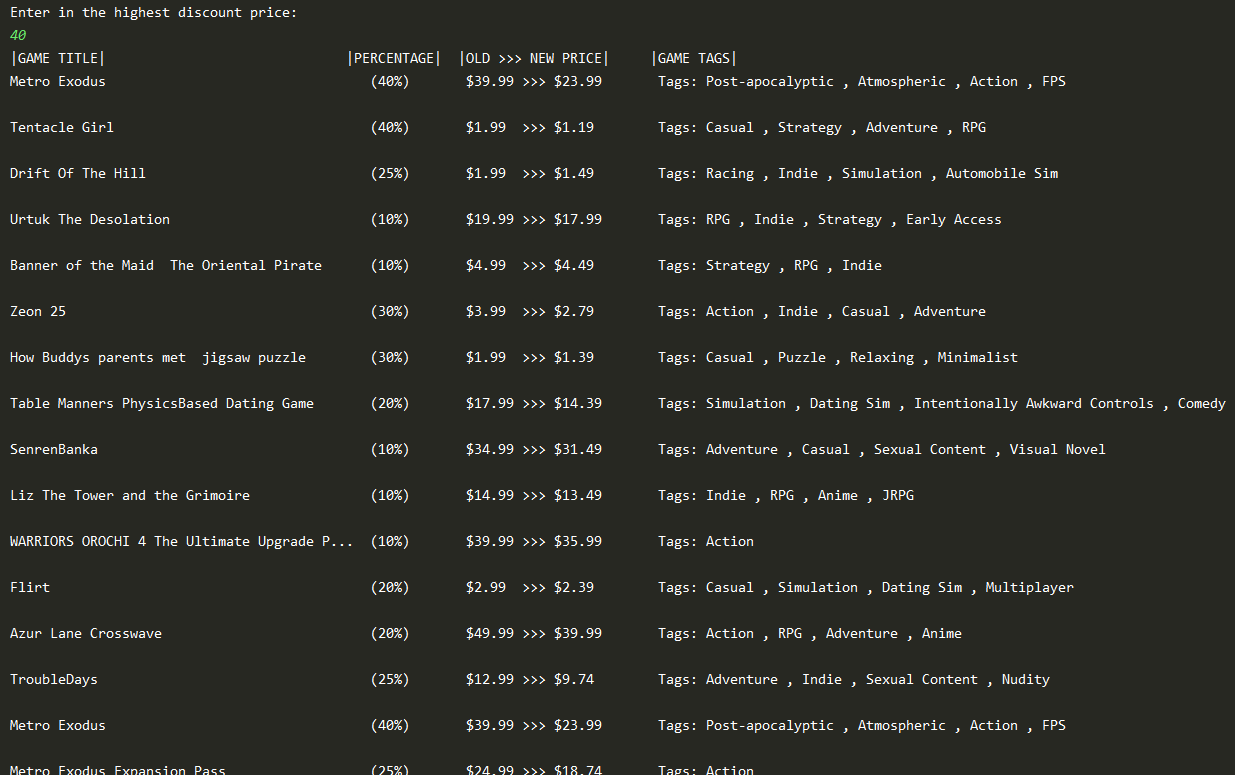Click the "Visual Novel" tag
Screen dimensions: 1235x775
(1058, 449)
